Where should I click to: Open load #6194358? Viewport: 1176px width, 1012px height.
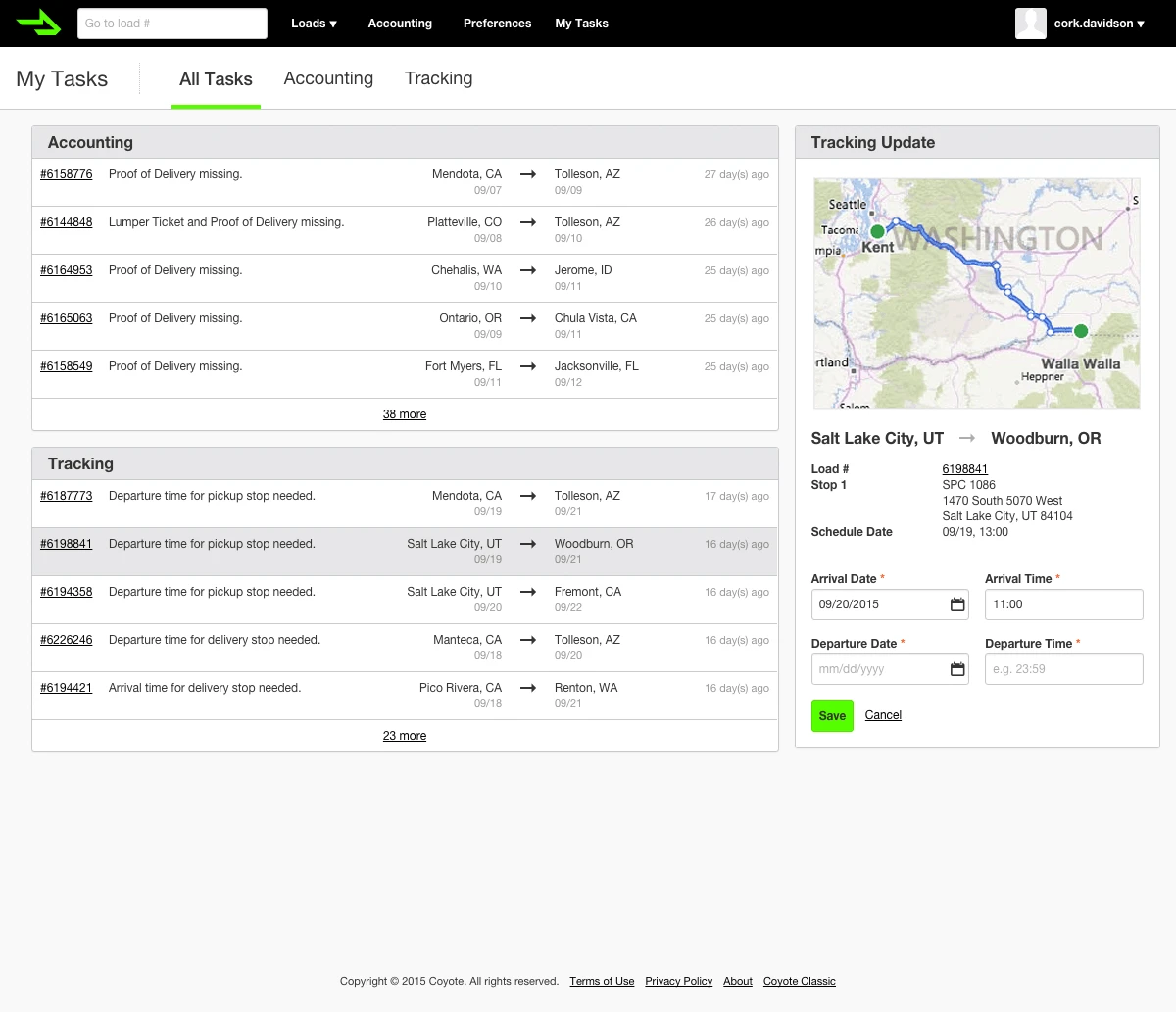[67, 592]
